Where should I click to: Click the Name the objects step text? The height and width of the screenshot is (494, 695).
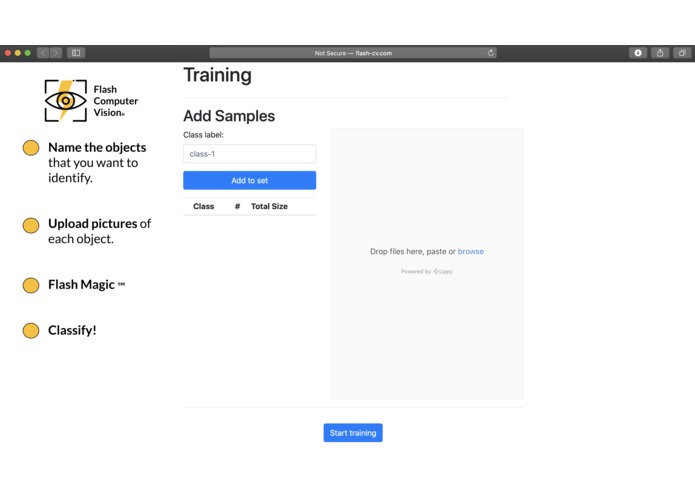point(97,162)
